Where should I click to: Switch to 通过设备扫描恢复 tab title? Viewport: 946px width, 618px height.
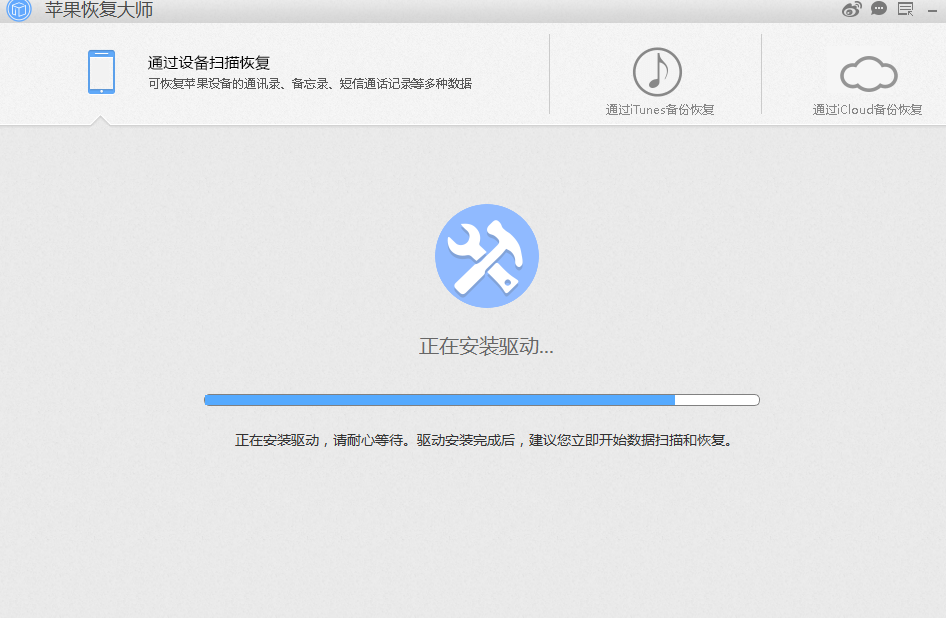pyautogui.click(x=209, y=63)
